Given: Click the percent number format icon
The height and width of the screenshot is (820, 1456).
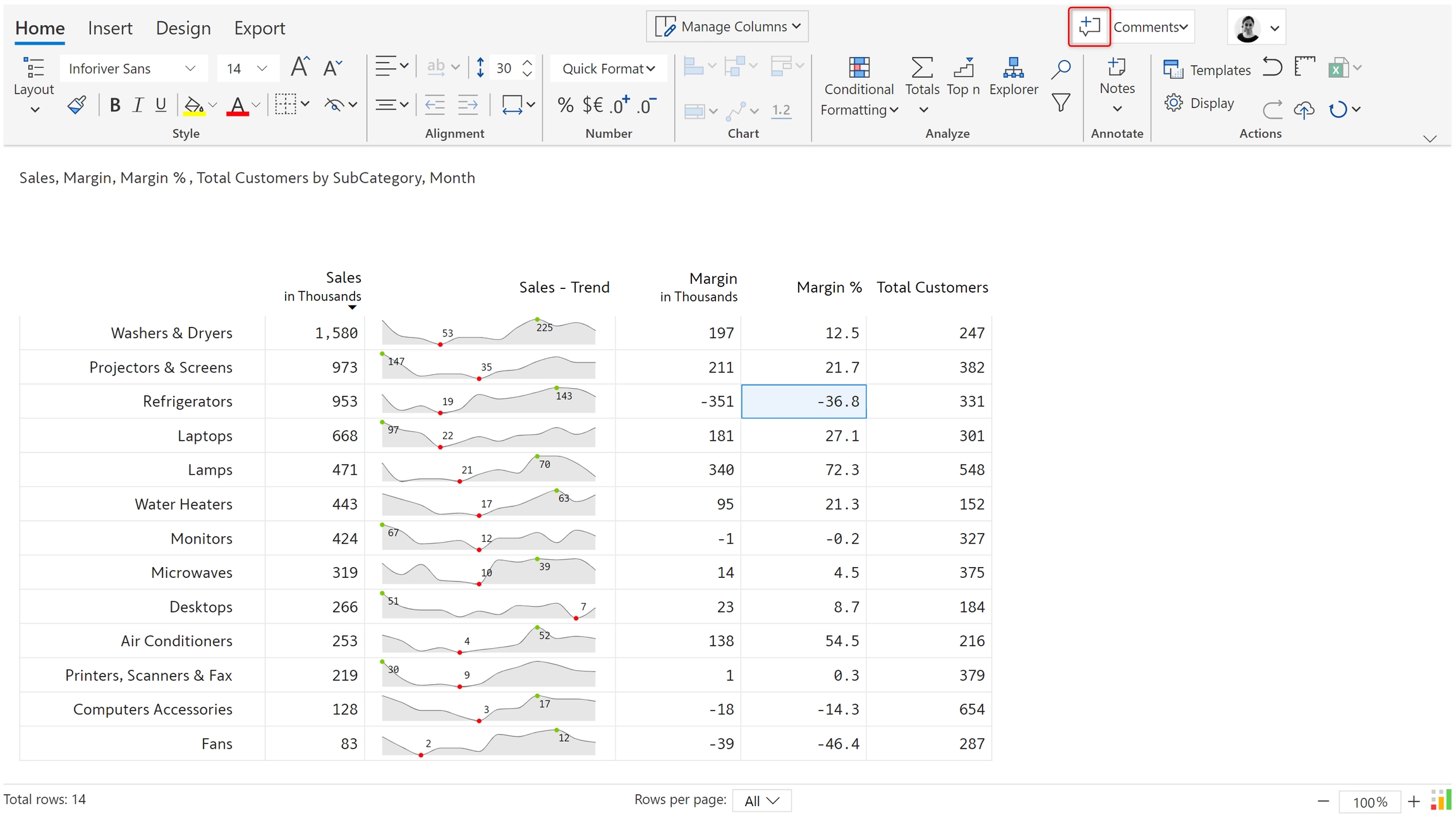Looking at the screenshot, I should tap(566, 105).
